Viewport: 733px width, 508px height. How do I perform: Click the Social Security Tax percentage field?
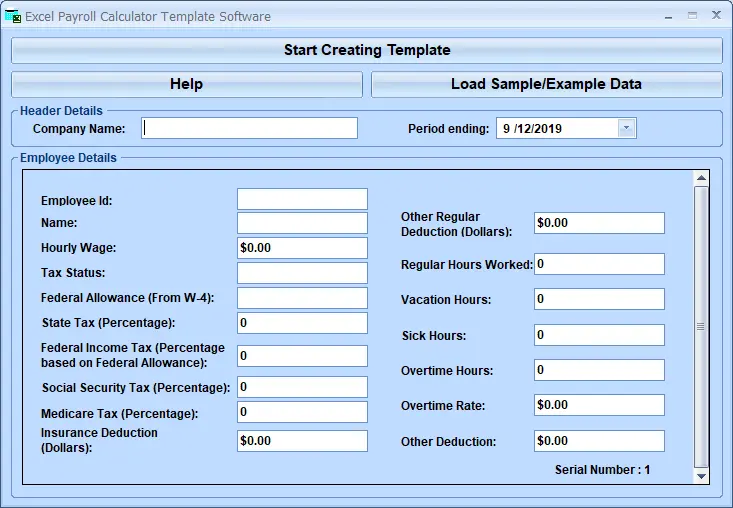tap(302, 387)
